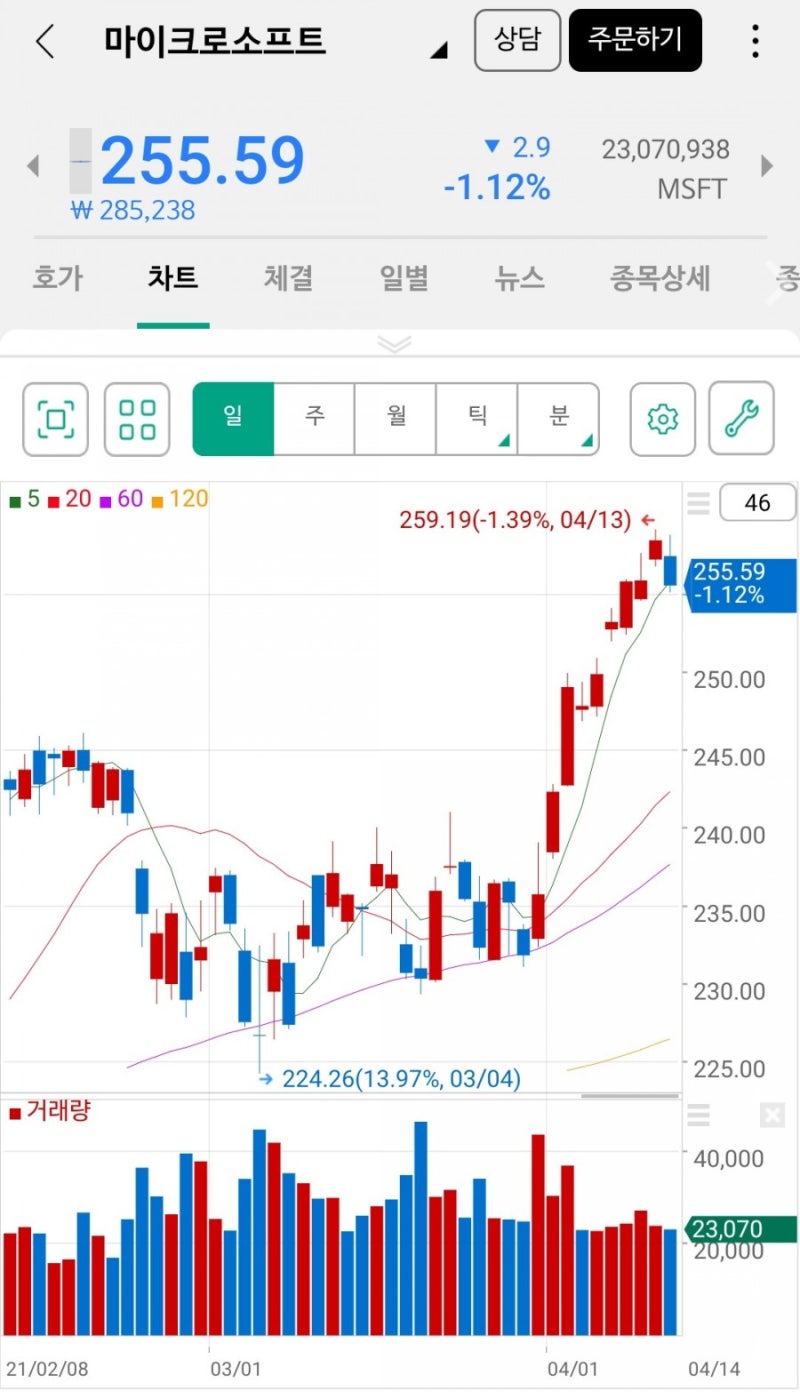
Task: Click the chart panel hamburger handle icon
Action: pyautogui.click(x=698, y=503)
